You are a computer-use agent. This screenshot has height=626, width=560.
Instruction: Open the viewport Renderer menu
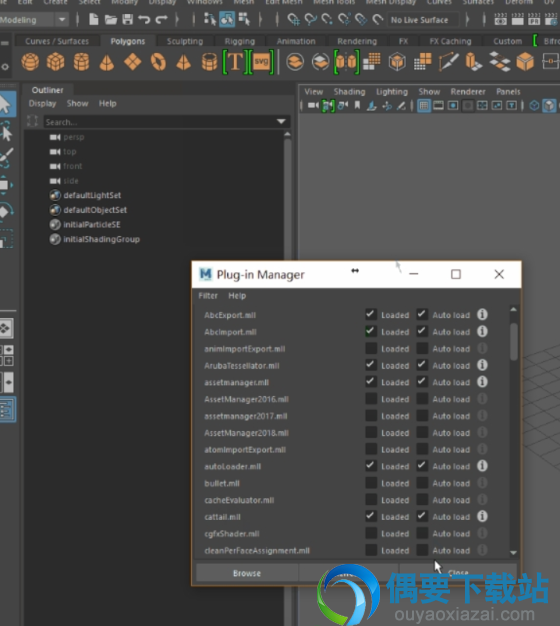468,91
